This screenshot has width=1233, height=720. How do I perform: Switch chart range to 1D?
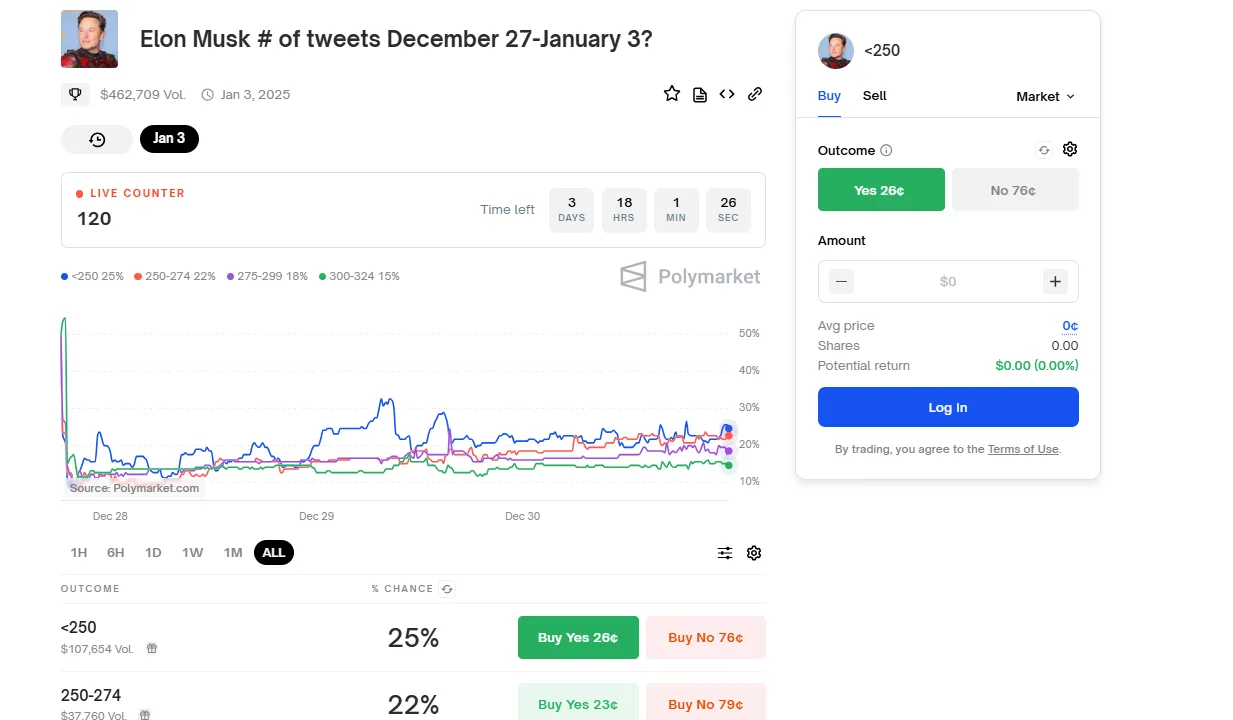click(x=153, y=553)
